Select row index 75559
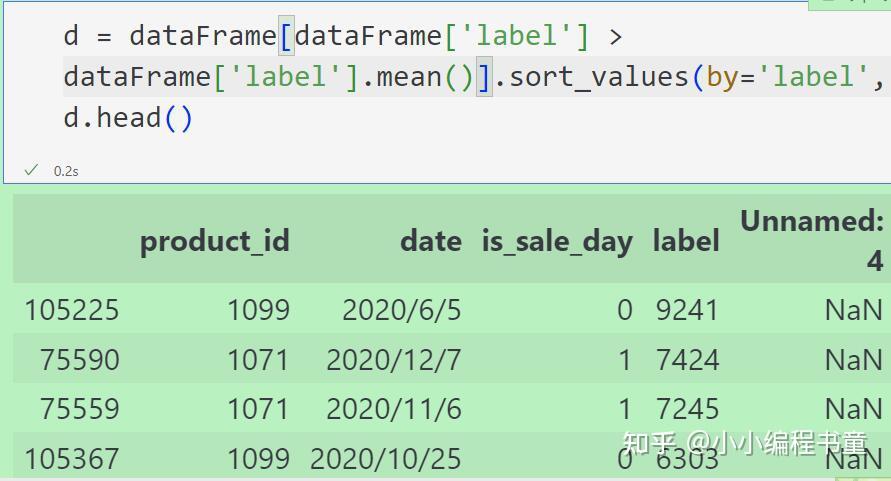The image size is (891, 481). 79,409
